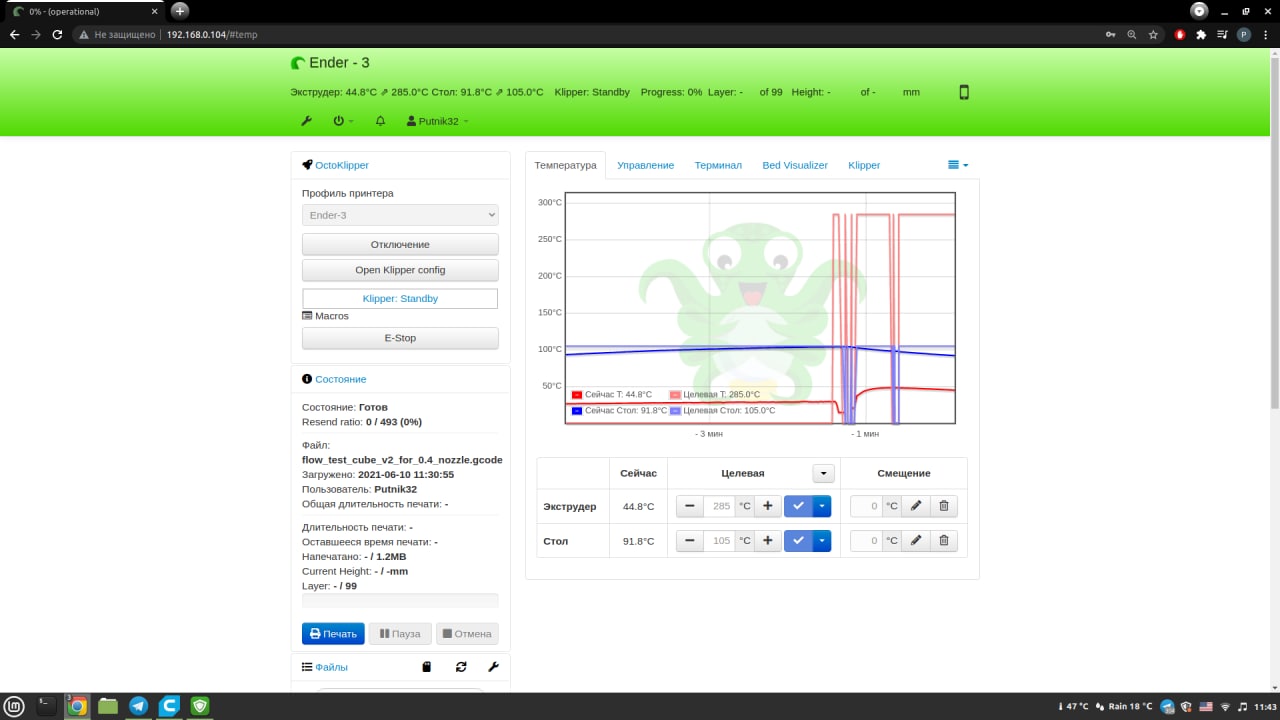
Task: Edit bed offset pencil icon
Action: pos(915,541)
